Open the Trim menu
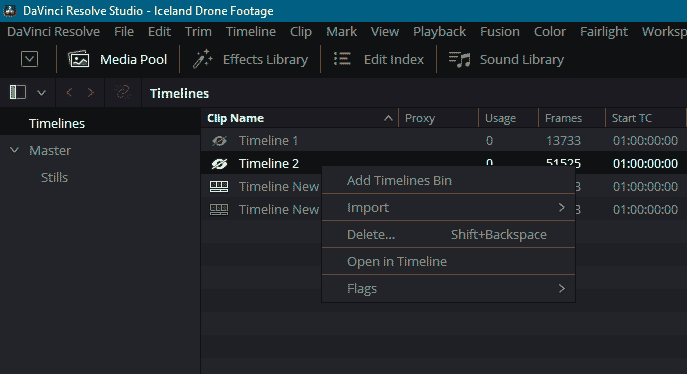The width and height of the screenshot is (687, 374). (x=198, y=32)
